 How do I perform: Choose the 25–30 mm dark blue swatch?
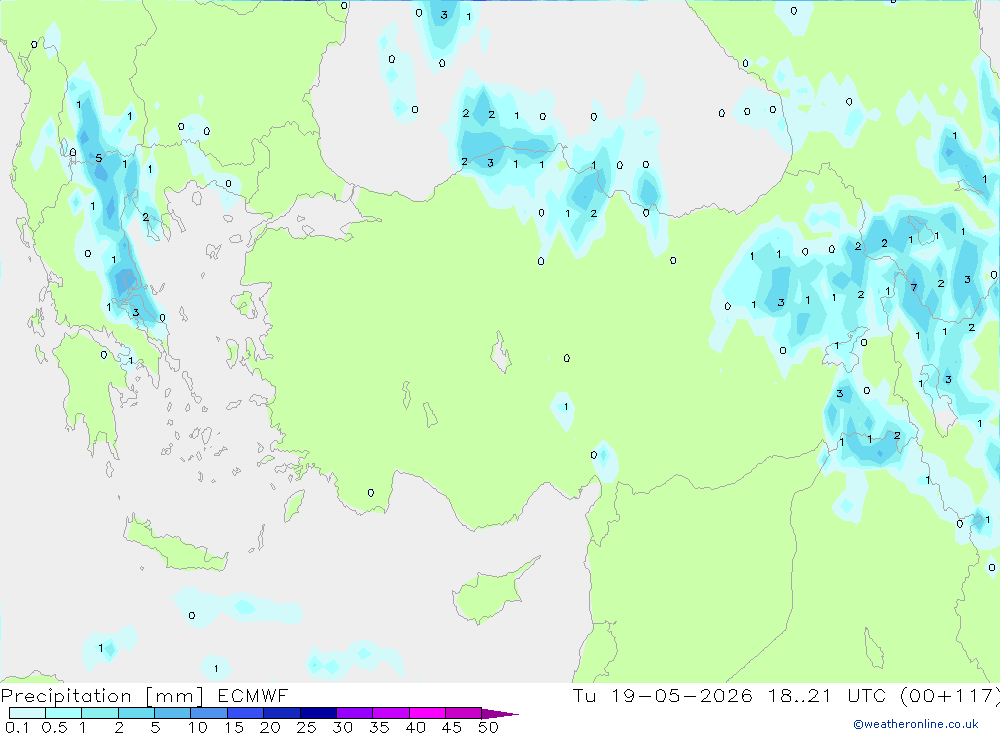point(318,713)
